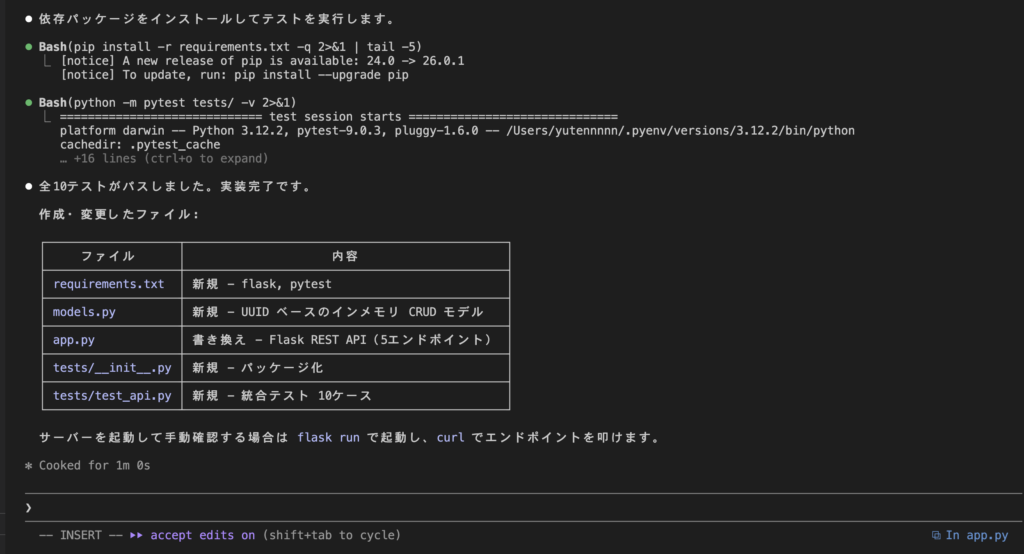Click the prompt input field
The height and width of the screenshot is (554, 1024).
coord(522,508)
